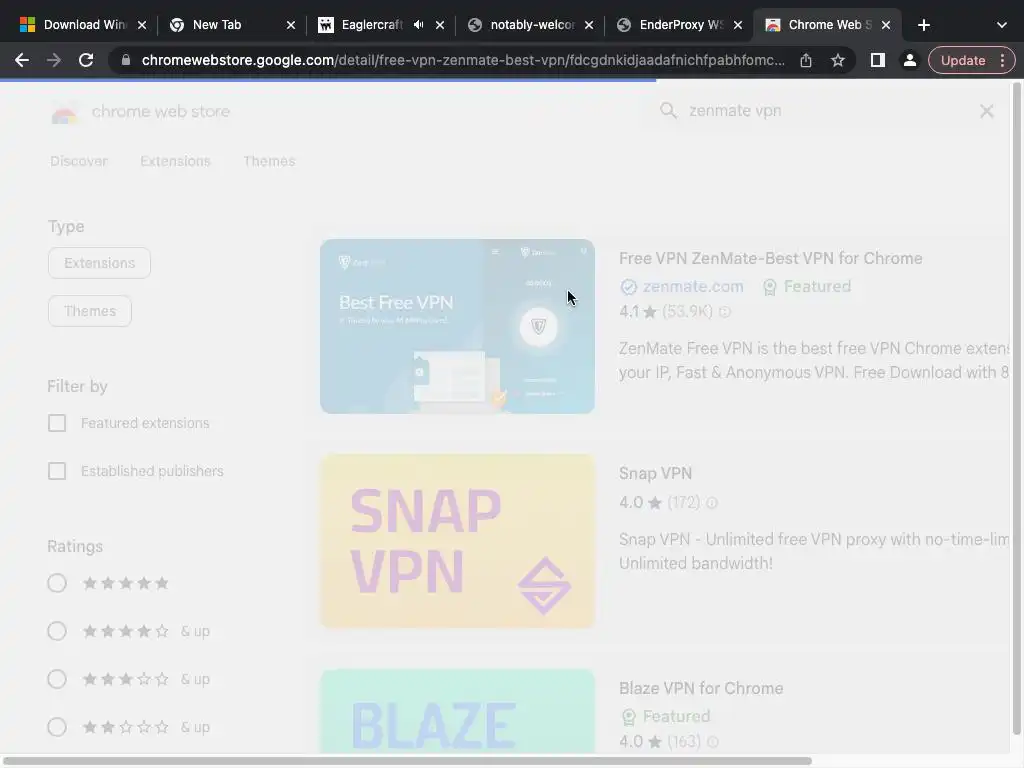Enable Established publishers checkbox
The image size is (1024, 768).
pyautogui.click(x=57, y=471)
